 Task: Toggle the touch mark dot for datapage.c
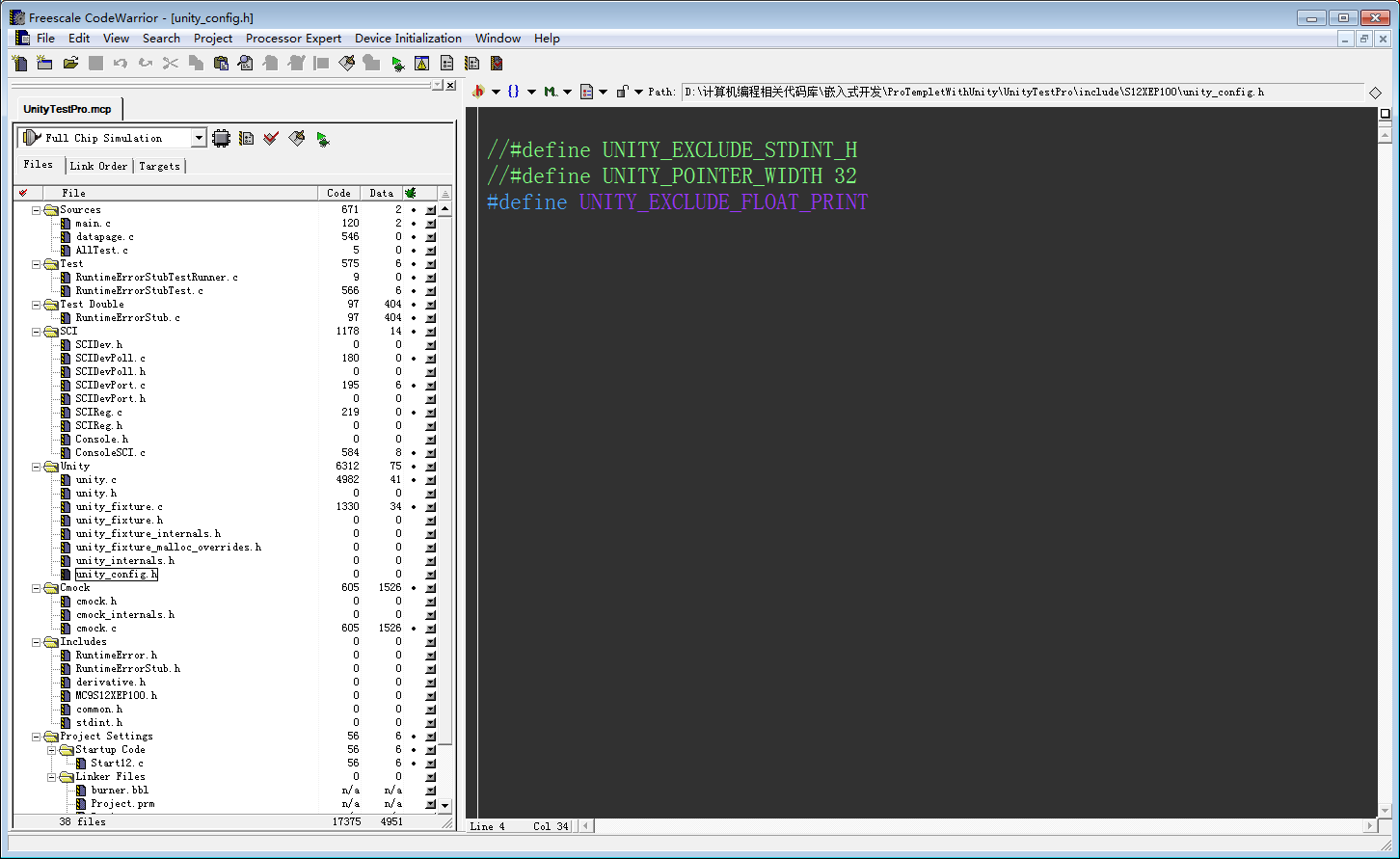point(414,236)
